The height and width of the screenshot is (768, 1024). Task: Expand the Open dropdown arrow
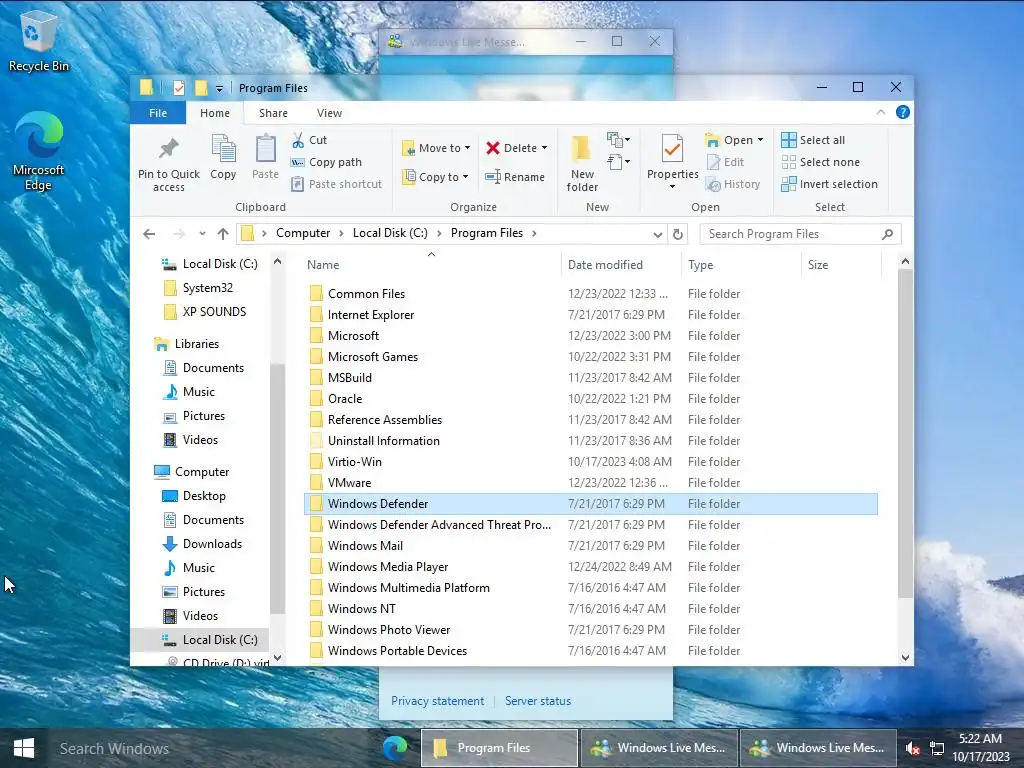[760, 140]
